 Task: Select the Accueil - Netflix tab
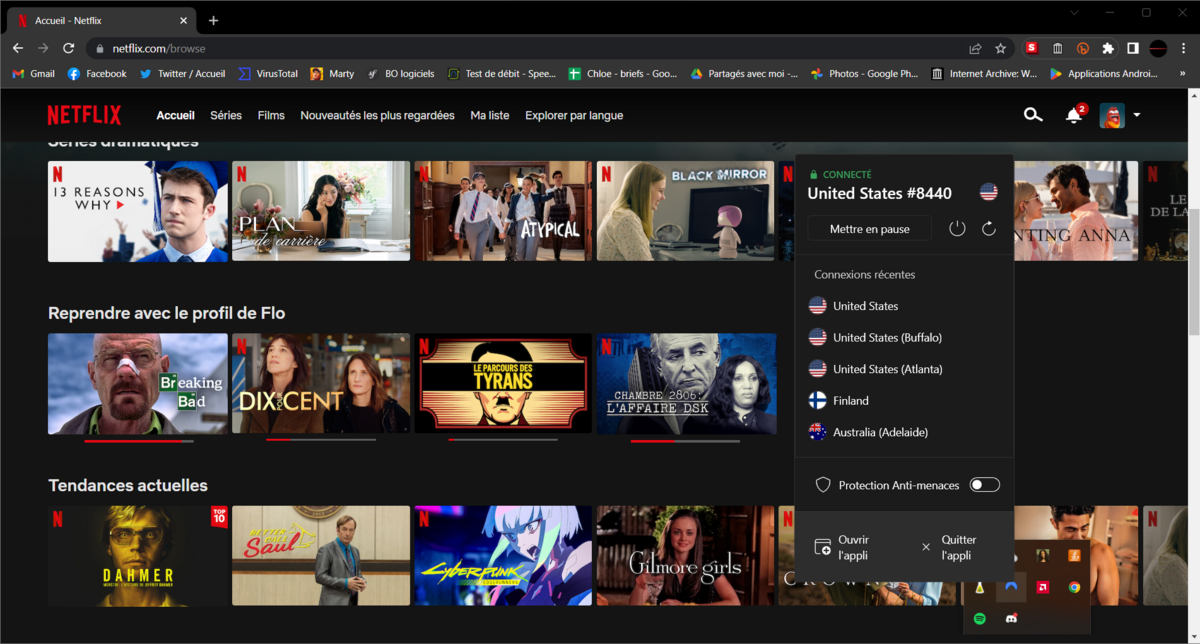click(102, 20)
